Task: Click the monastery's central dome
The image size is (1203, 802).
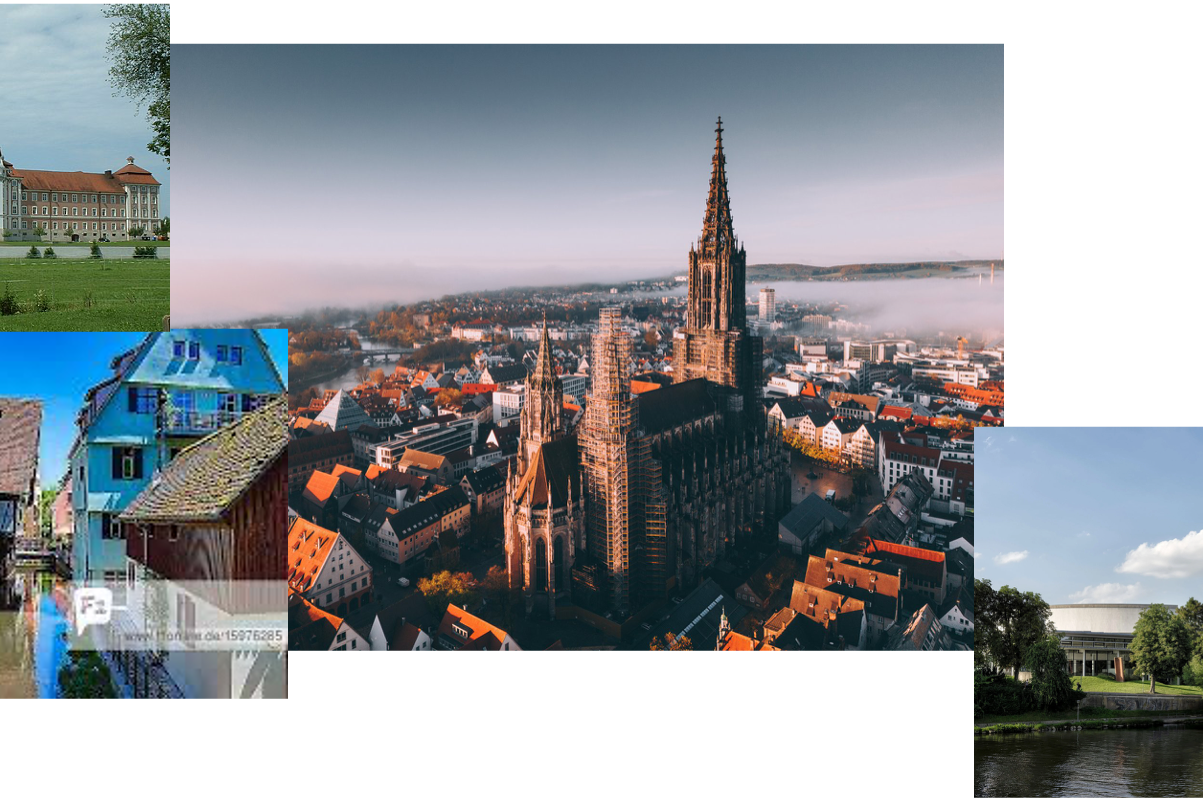Action: pos(128,158)
